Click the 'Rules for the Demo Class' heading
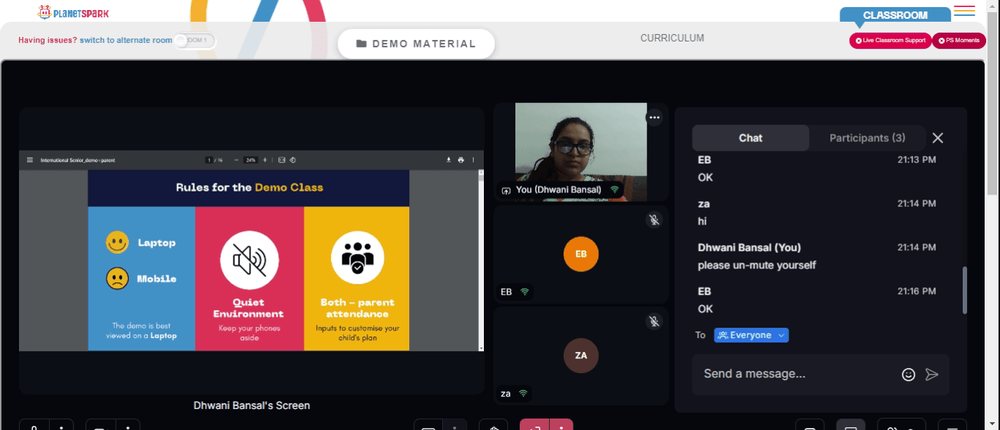The width and height of the screenshot is (1000, 430). click(x=249, y=188)
